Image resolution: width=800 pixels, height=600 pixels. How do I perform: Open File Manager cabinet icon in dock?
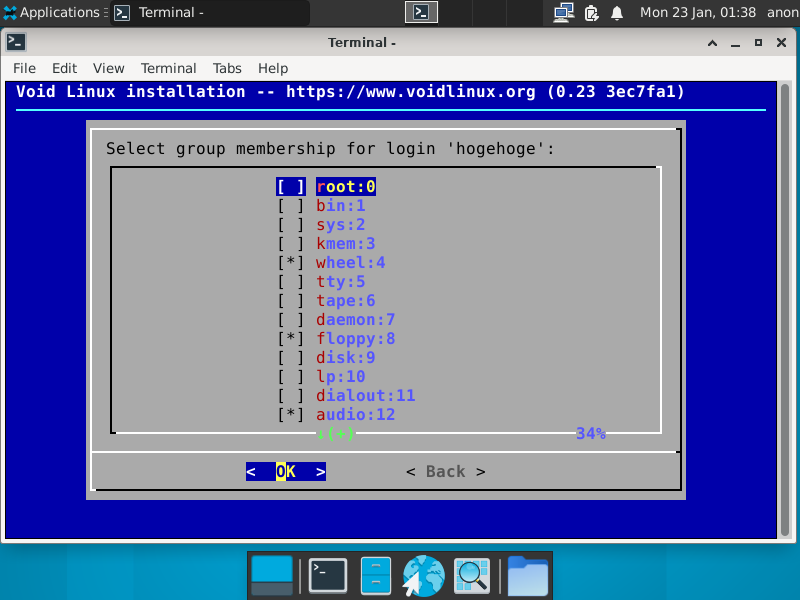click(x=376, y=576)
